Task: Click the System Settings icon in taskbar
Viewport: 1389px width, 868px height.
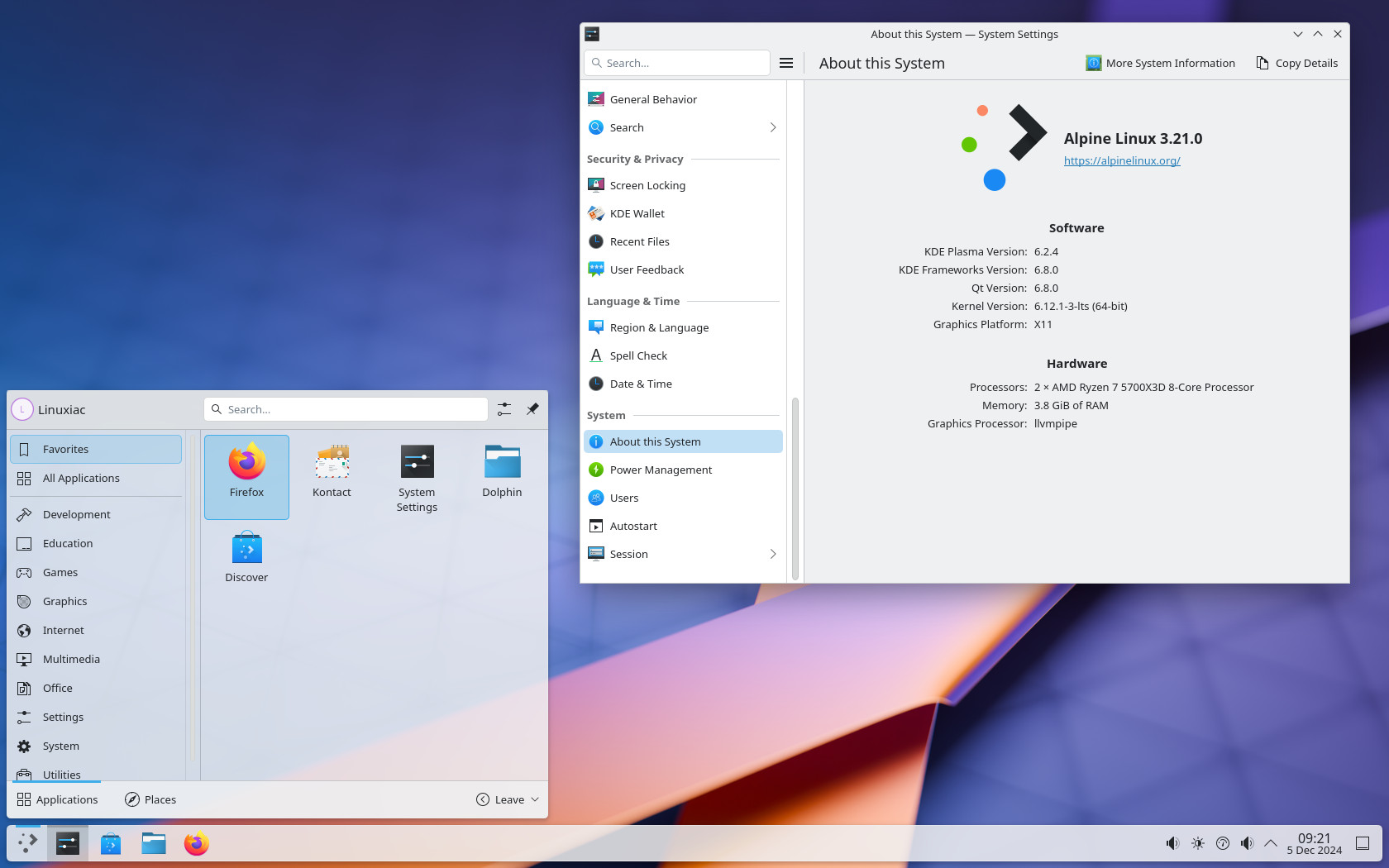Action: pos(68,843)
